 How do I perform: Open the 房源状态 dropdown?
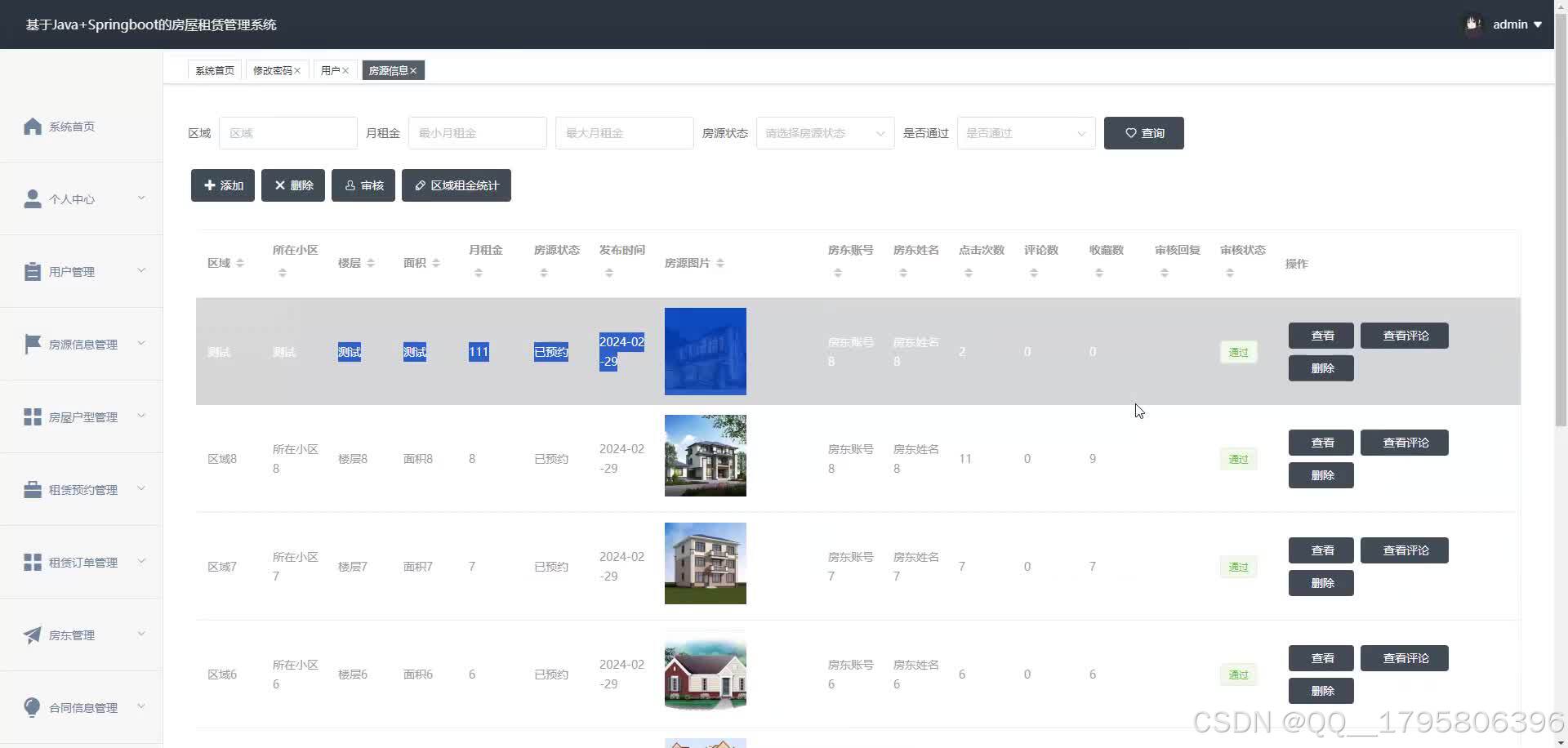click(825, 133)
